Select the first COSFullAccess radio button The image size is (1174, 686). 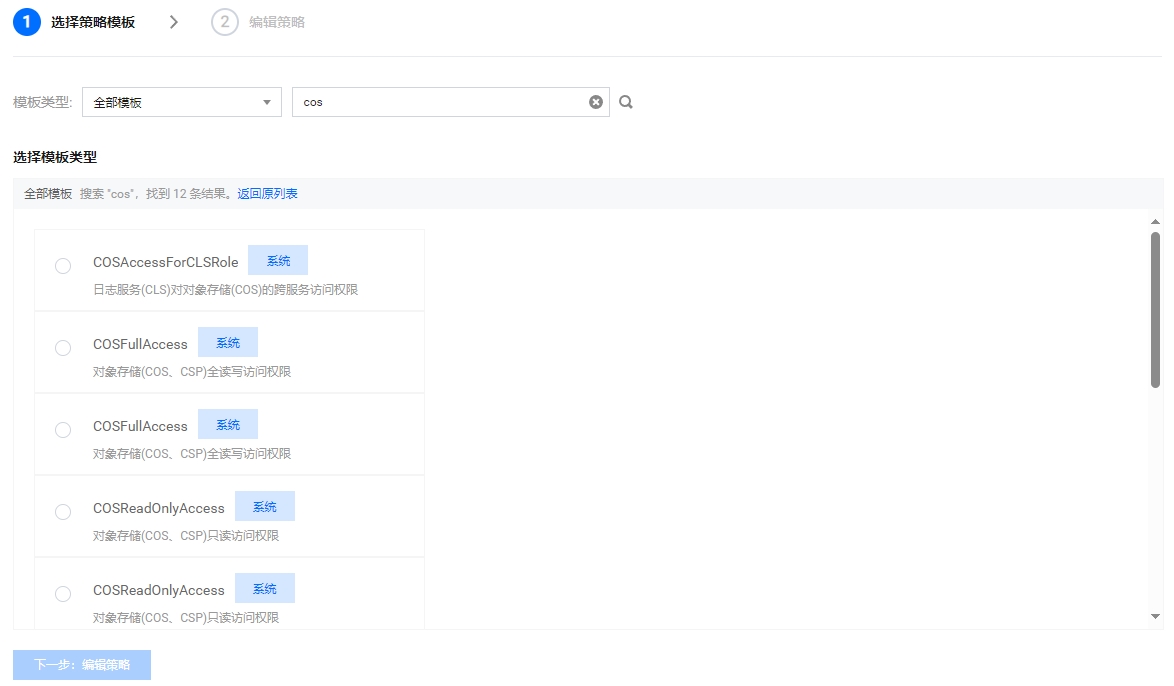(x=63, y=348)
